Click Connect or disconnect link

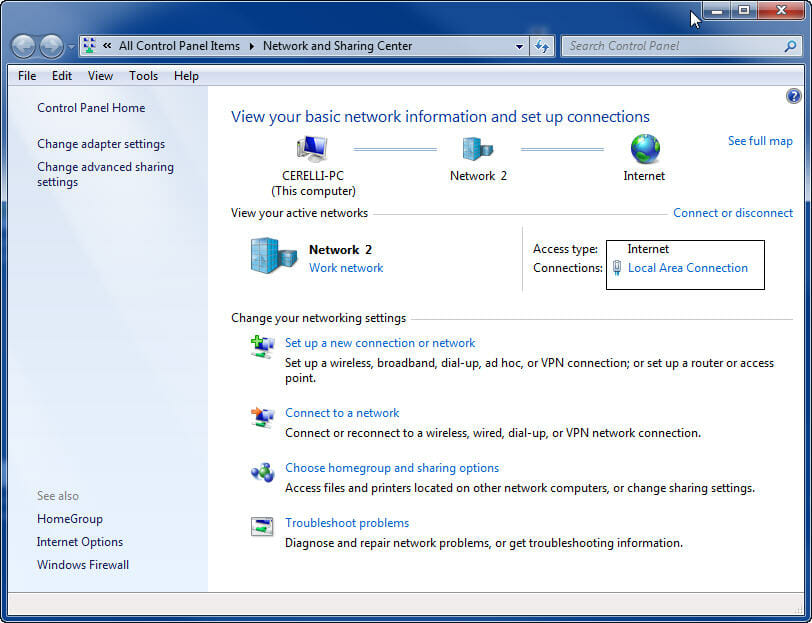(x=733, y=213)
